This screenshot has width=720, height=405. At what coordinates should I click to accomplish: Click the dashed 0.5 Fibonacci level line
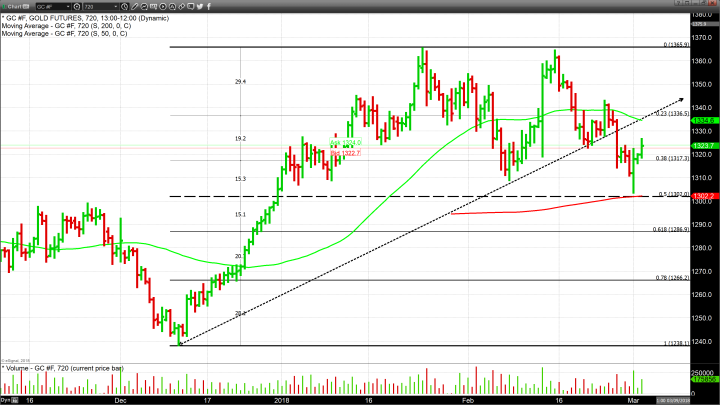coord(400,197)
